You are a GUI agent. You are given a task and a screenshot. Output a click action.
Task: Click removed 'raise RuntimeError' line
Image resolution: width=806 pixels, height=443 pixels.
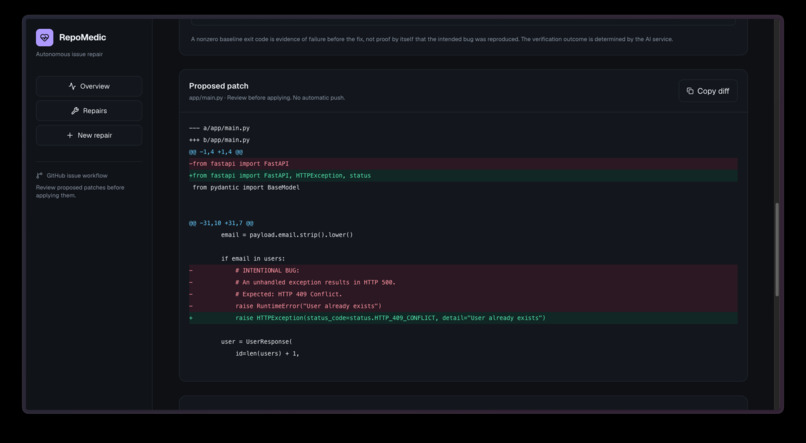coord(463,306)
